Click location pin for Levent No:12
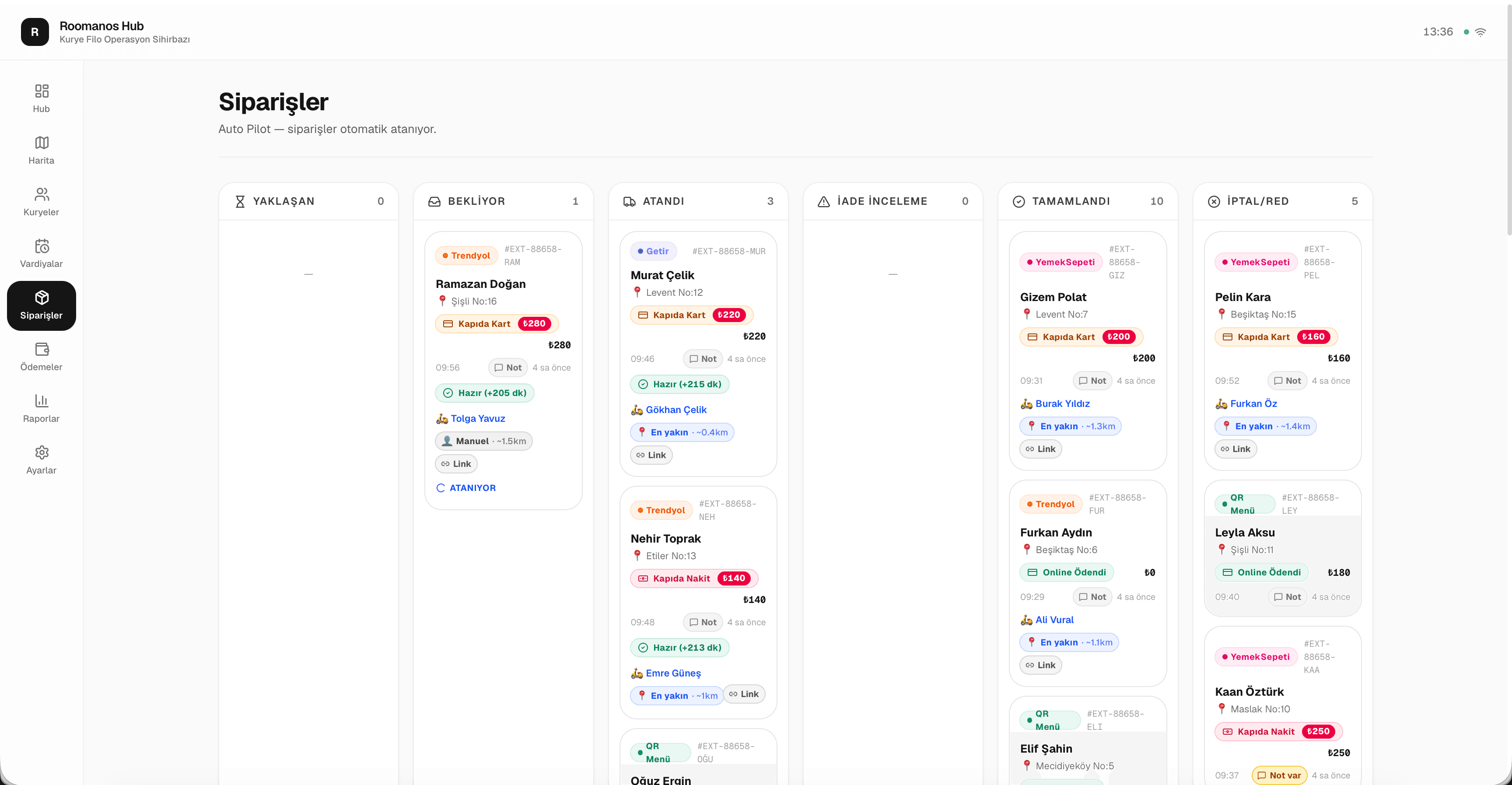 click(x=637, y=292)
